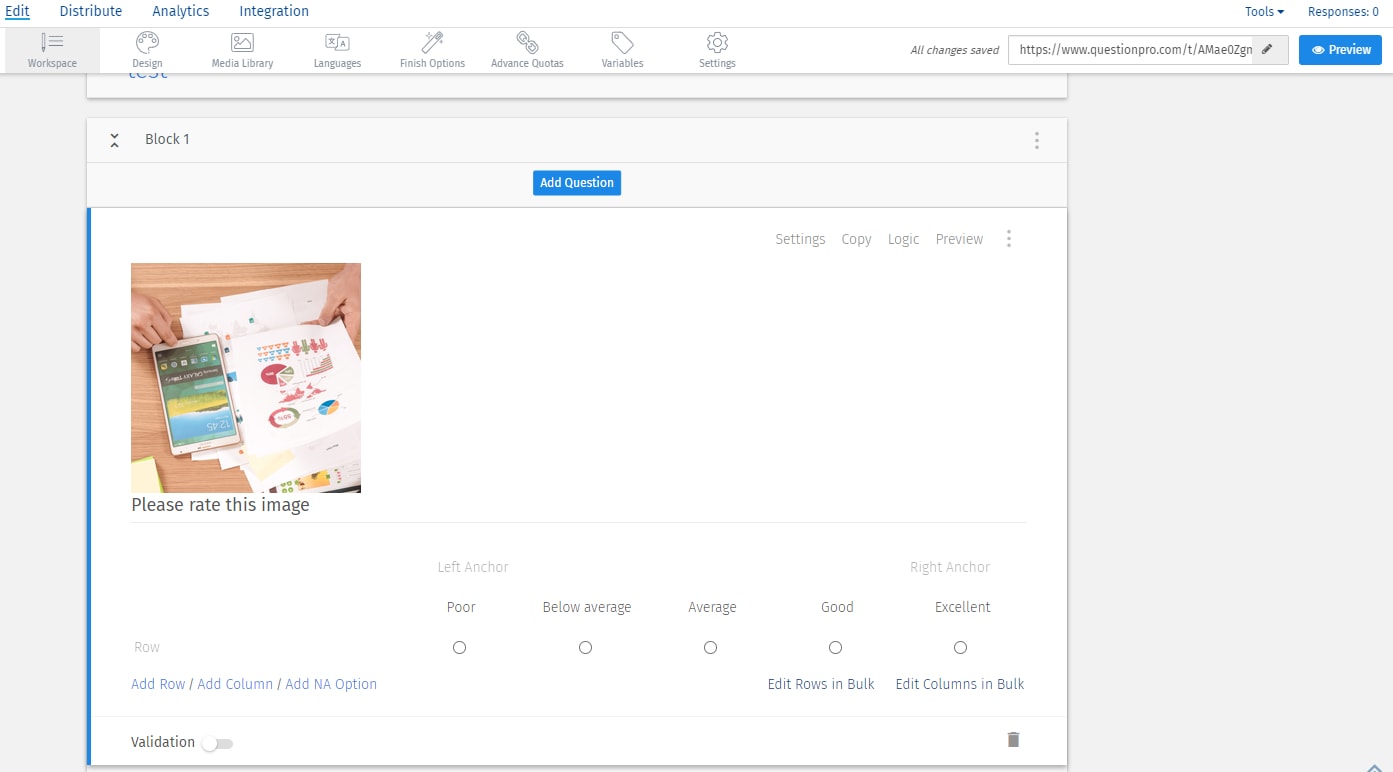This screenshot has width=1393, height=772.
Task: Open Advance Quotas
Action: pyautogui.click(x=526, y=49)
